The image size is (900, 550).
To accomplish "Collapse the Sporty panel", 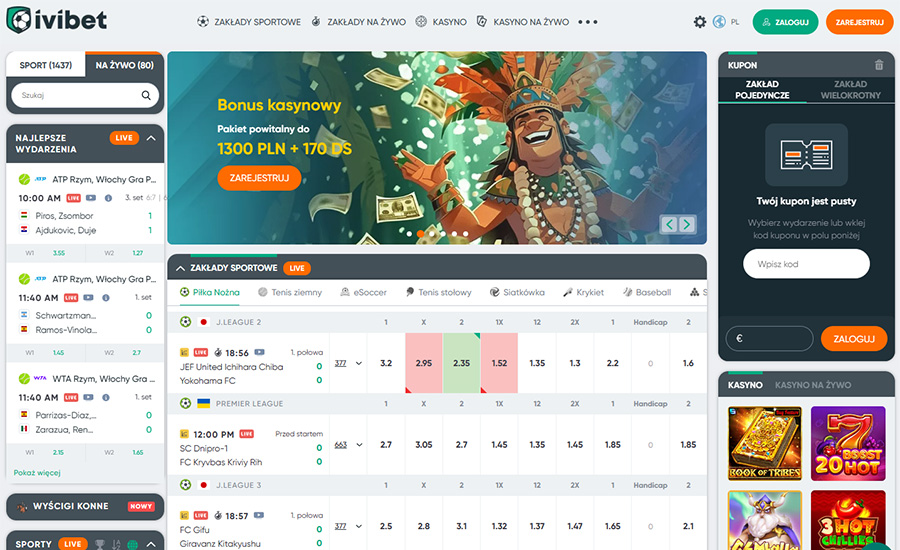I will click(x=151, y=544).
